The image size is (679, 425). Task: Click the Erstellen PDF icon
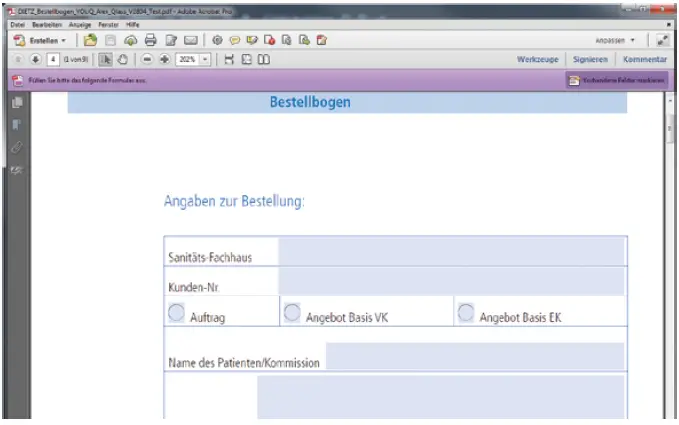19,41
